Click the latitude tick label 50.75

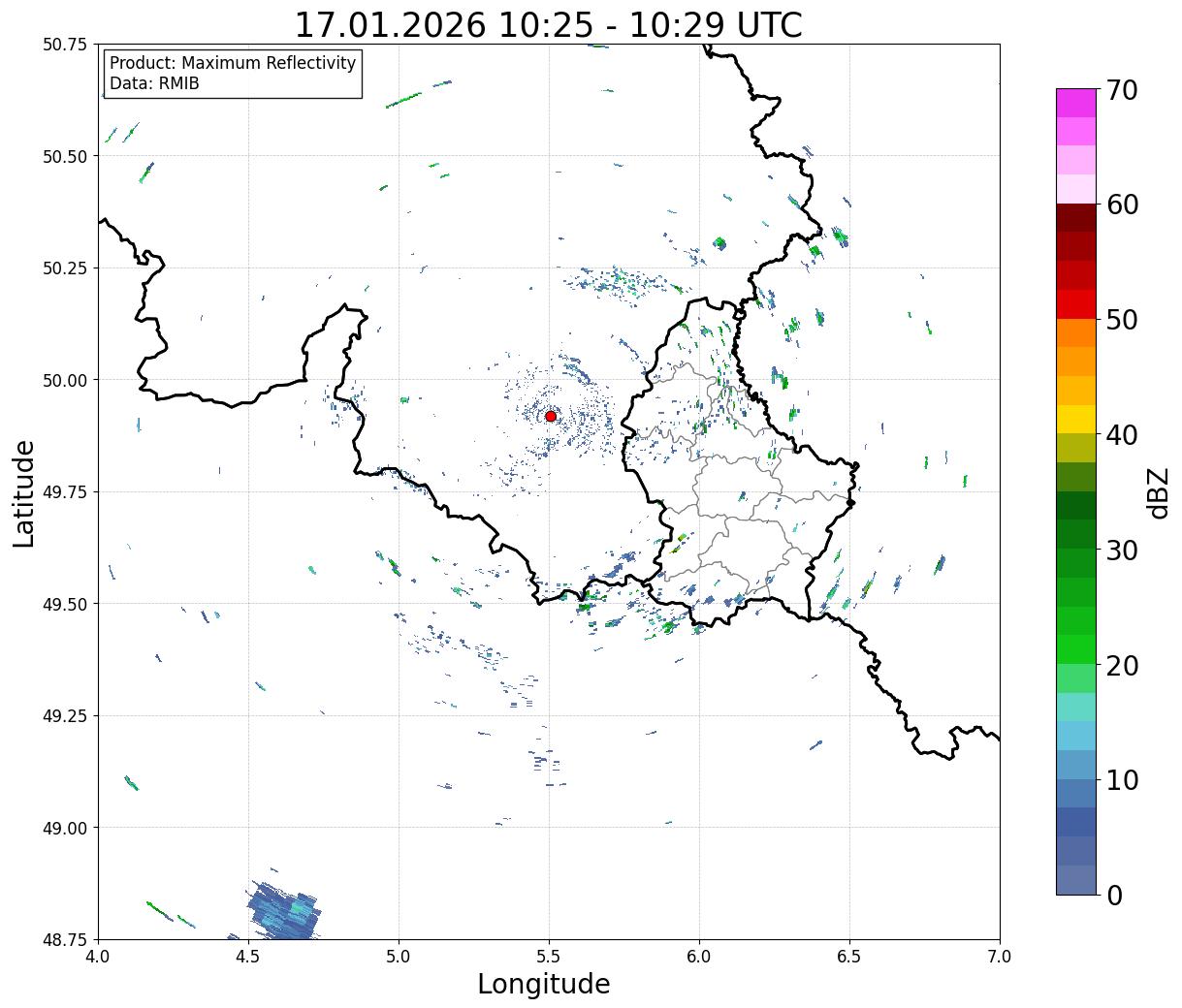pyautogui.click(x=65, y=45)
